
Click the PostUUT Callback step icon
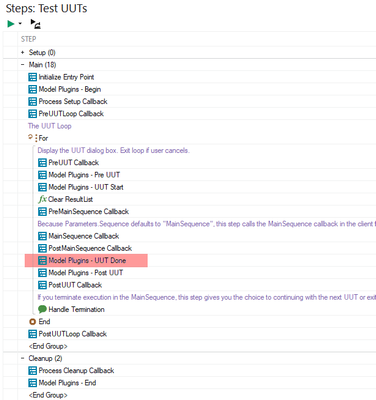click(42, 285)
